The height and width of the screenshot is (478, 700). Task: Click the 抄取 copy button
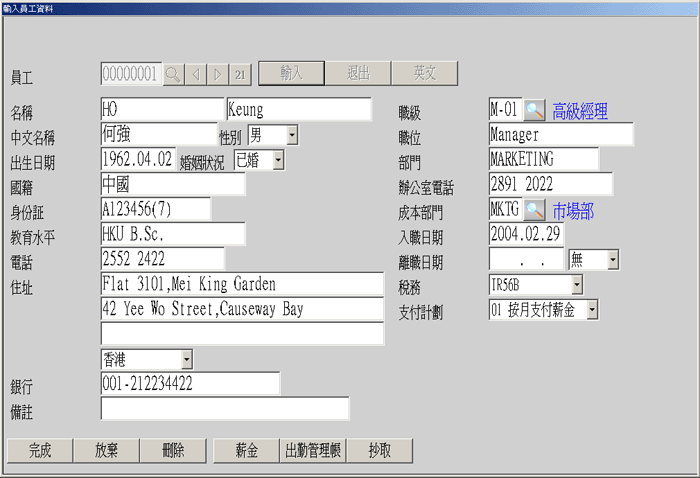coord(379,450)
